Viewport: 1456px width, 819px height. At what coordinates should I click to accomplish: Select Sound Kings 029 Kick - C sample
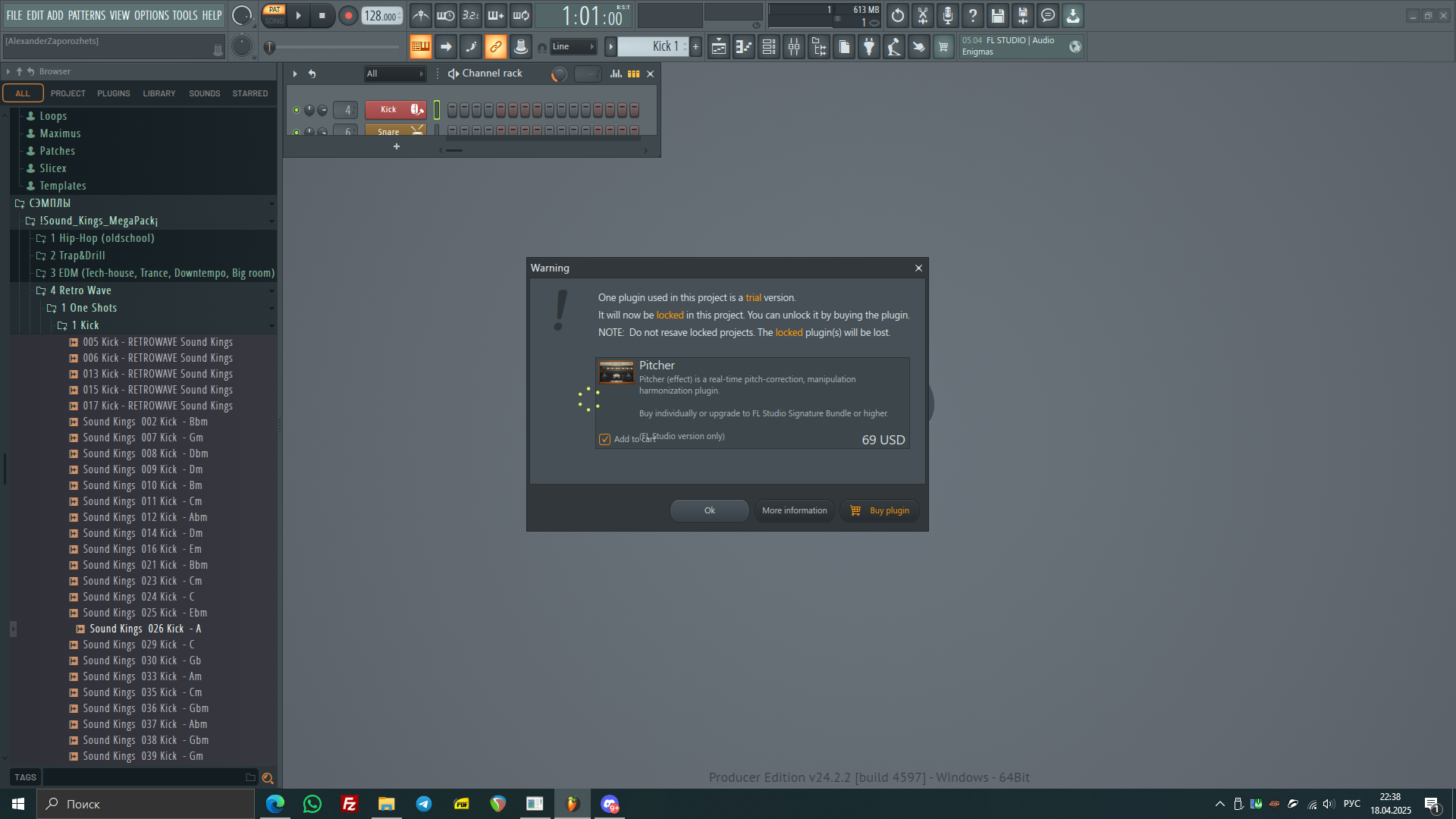pos(139,645)
